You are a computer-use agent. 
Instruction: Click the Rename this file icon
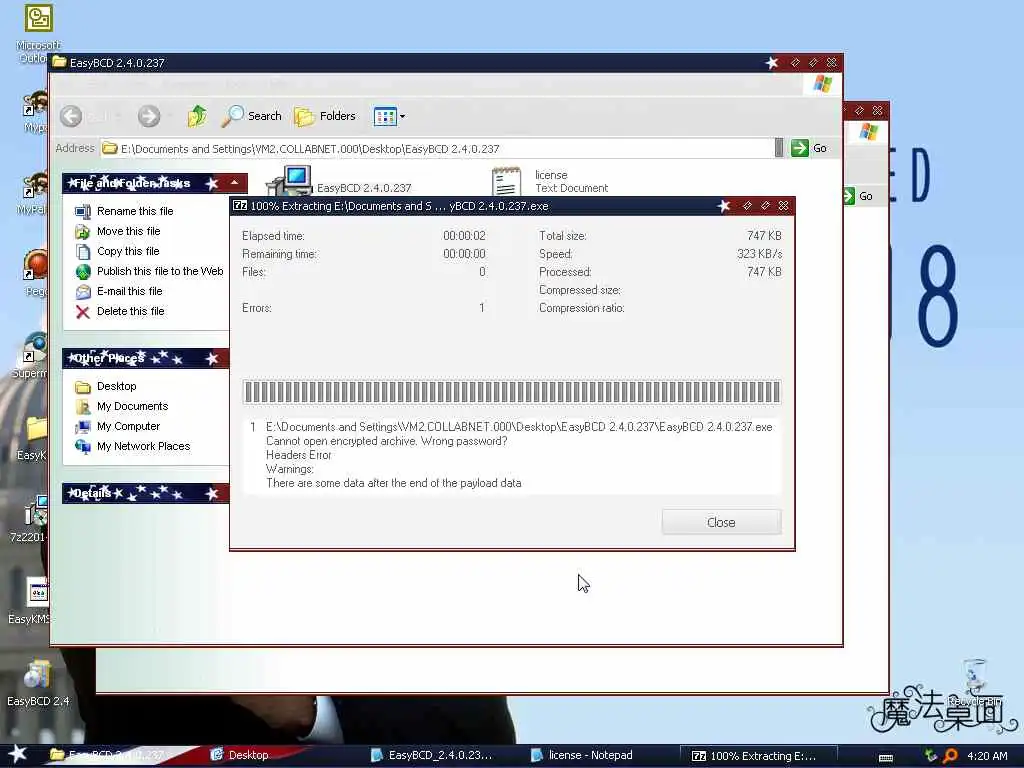[x=83, y=212]
